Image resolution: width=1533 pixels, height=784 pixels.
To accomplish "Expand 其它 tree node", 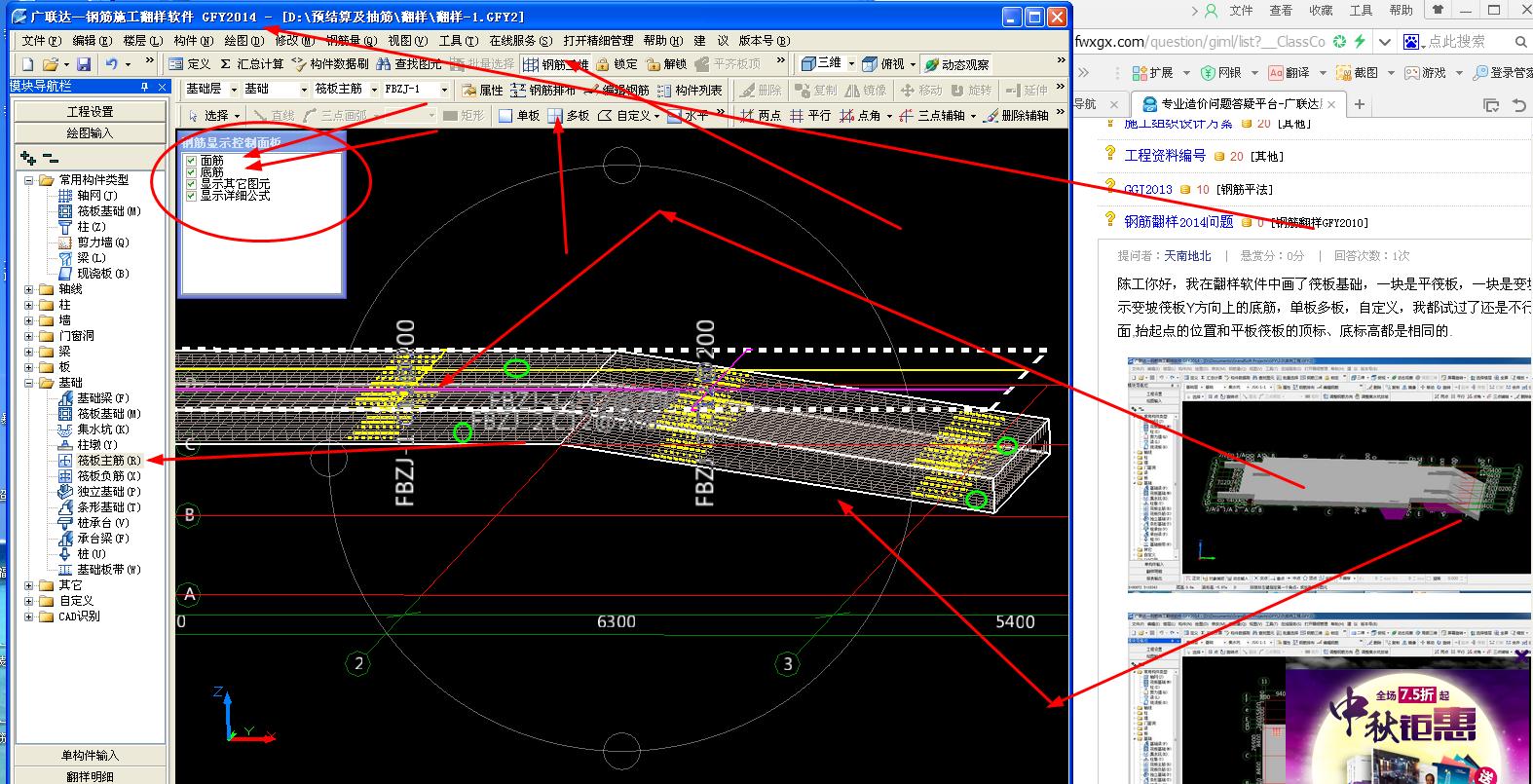I will (29, 585).
